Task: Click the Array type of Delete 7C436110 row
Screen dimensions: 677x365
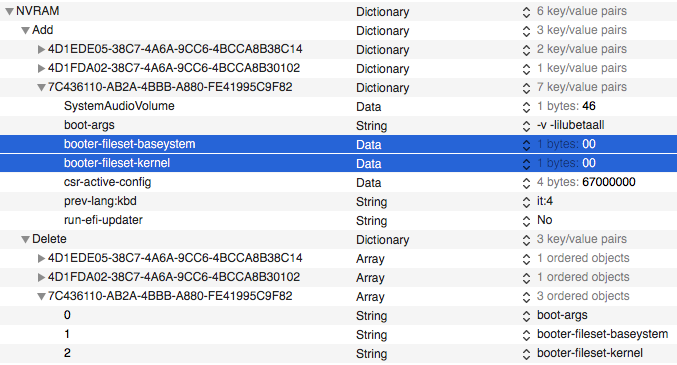Action: 370,297
